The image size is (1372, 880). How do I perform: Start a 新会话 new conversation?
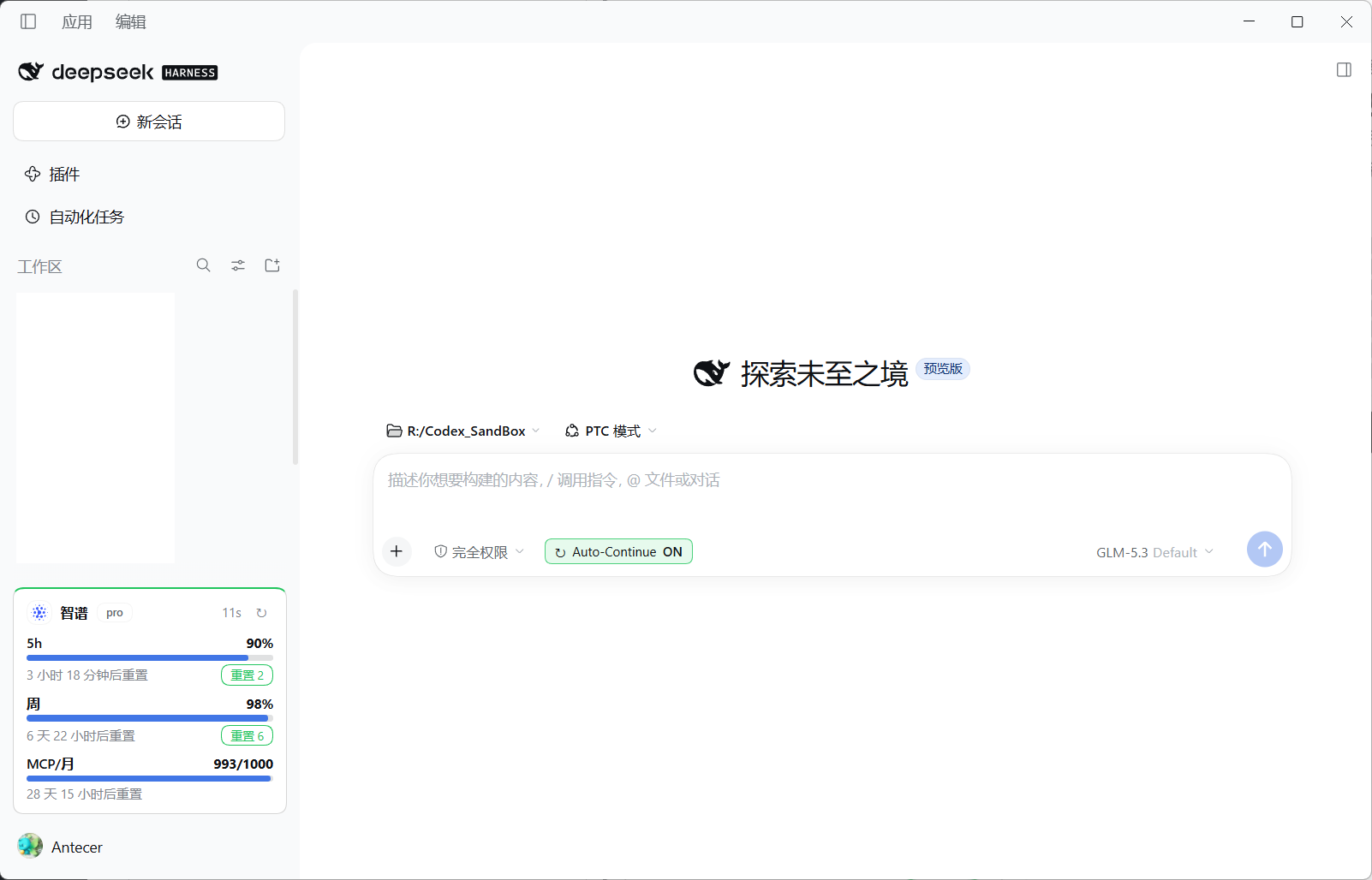click(149, 122)
